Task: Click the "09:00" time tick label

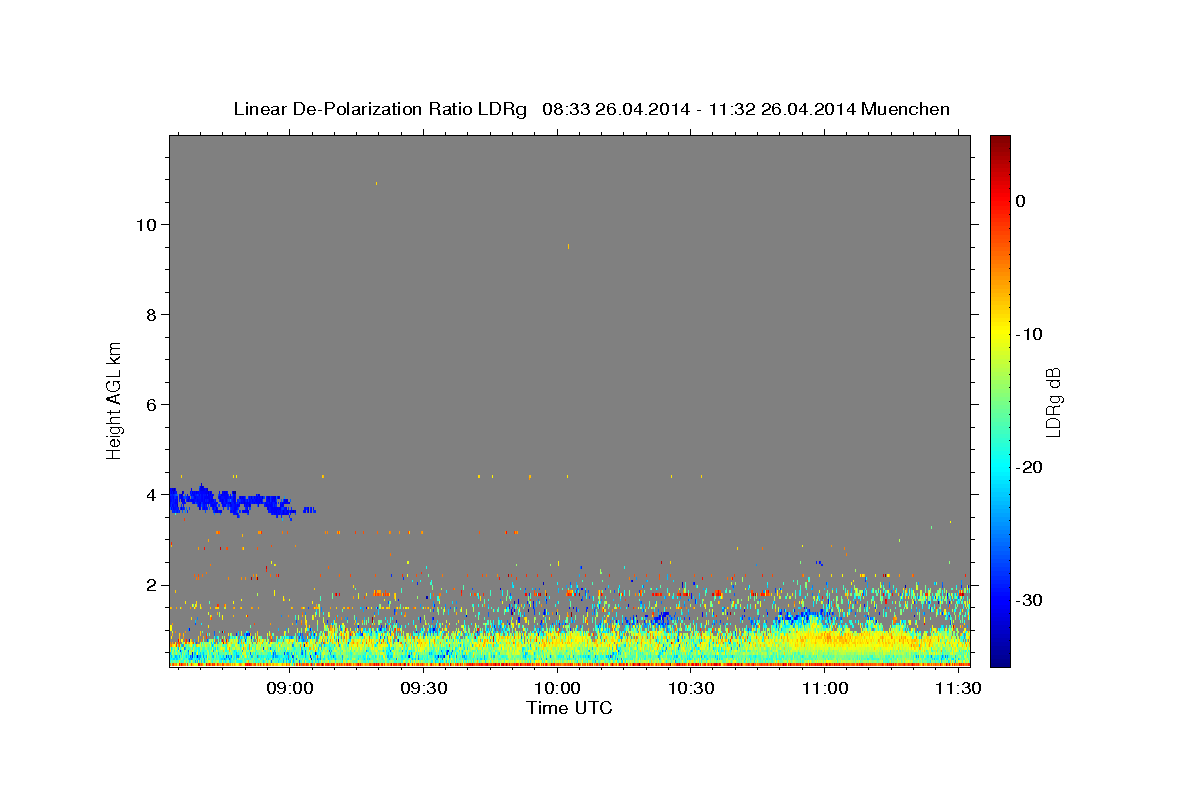Action: (x=291, y=689)
